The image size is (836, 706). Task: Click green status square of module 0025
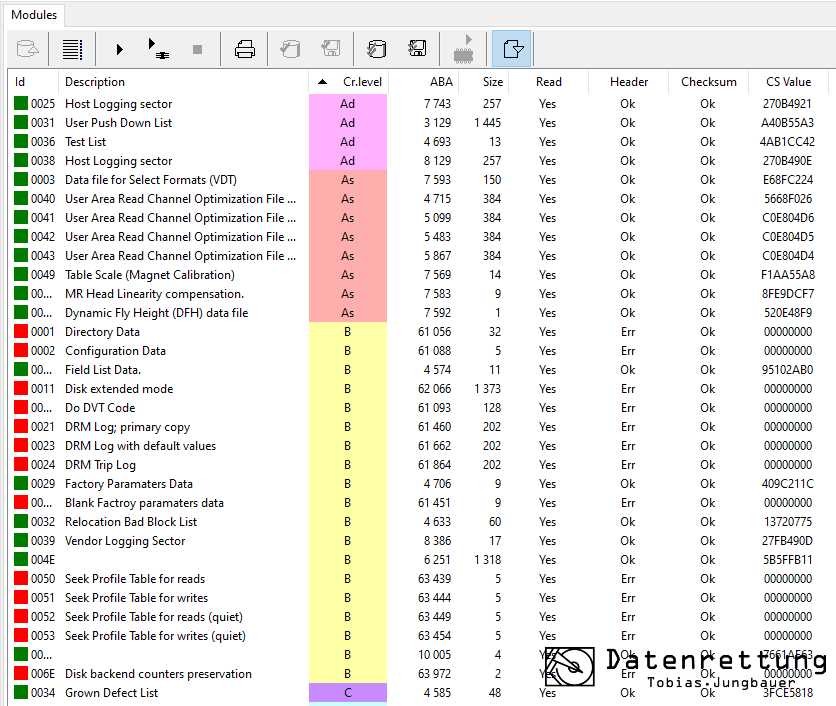[21, 103]
